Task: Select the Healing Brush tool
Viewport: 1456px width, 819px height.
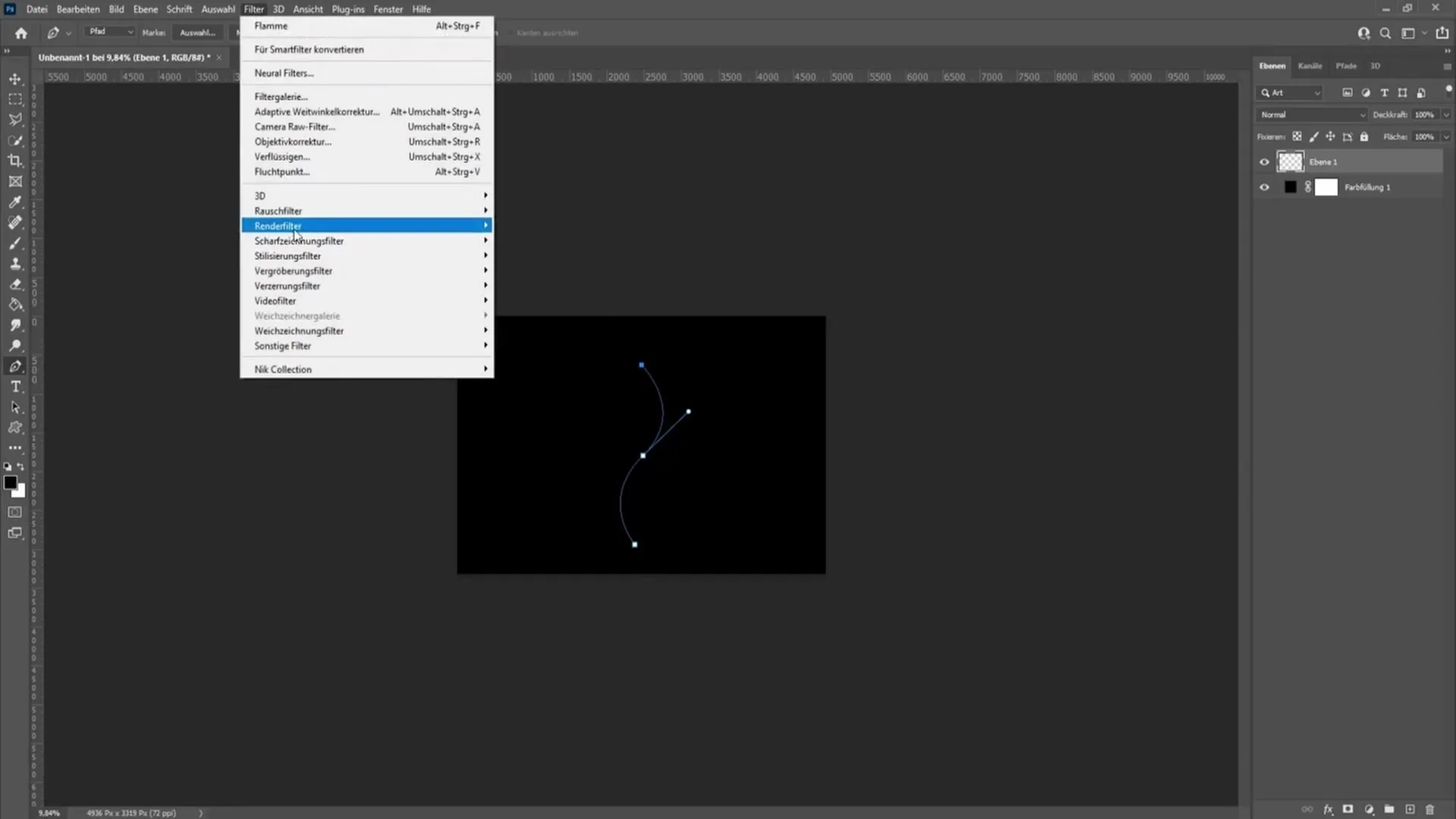Action: (x=15, y=222)
